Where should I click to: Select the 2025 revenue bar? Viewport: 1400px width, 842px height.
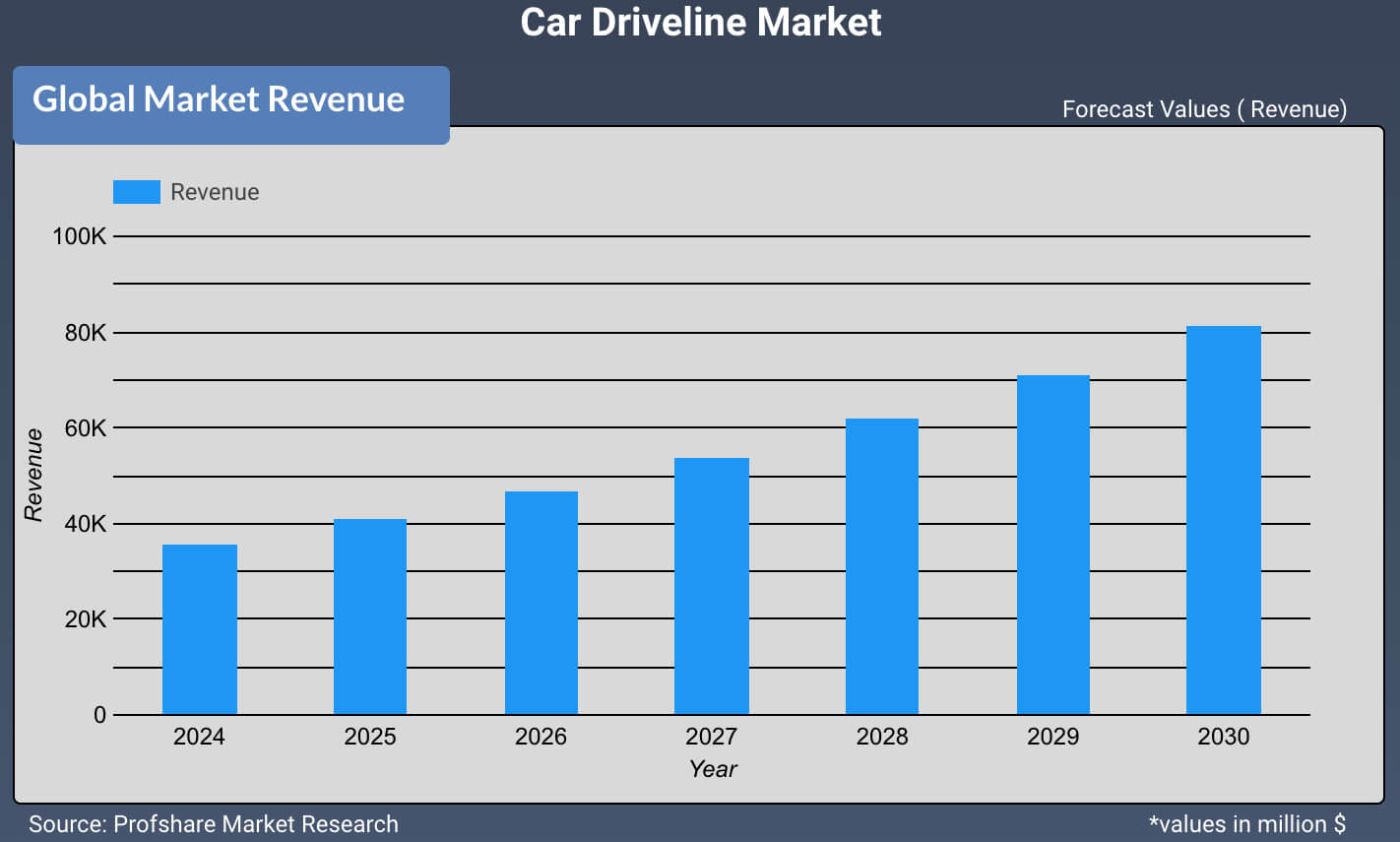370,616
